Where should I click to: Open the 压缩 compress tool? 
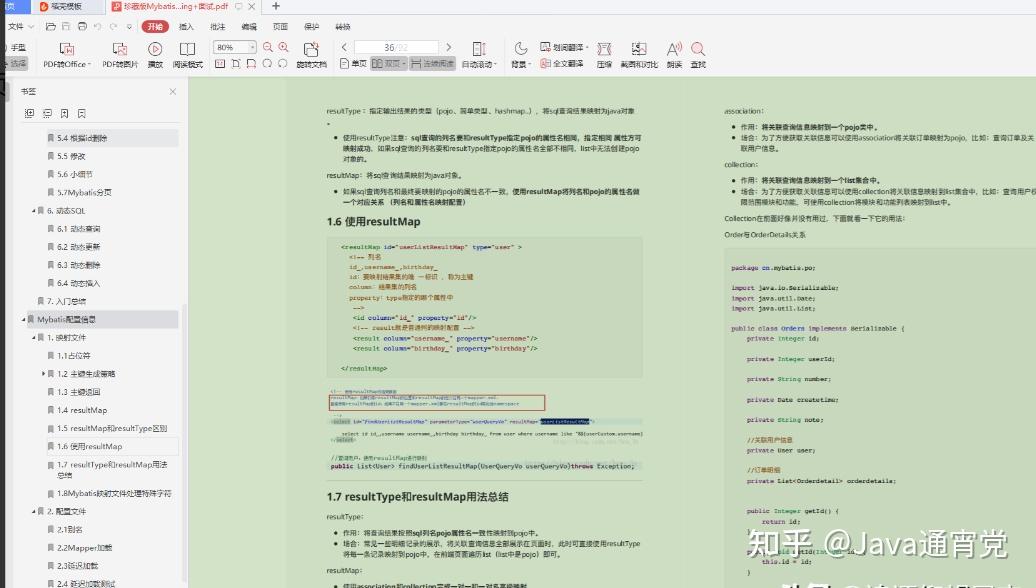click(605, 56)
